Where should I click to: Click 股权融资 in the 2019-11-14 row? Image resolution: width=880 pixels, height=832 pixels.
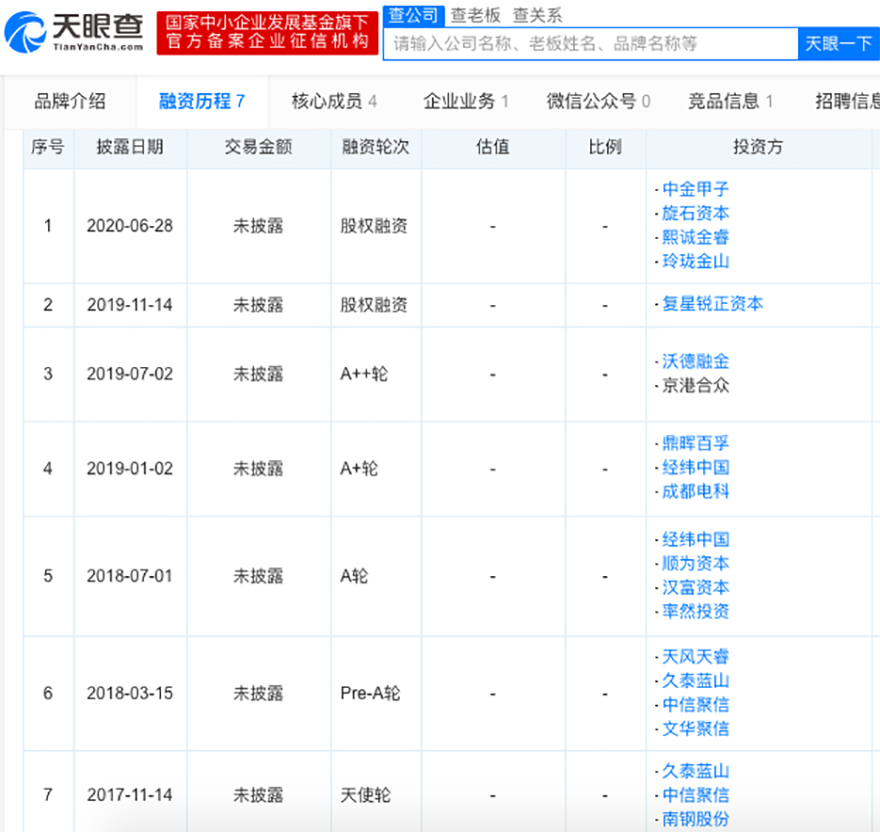point(374,305)
